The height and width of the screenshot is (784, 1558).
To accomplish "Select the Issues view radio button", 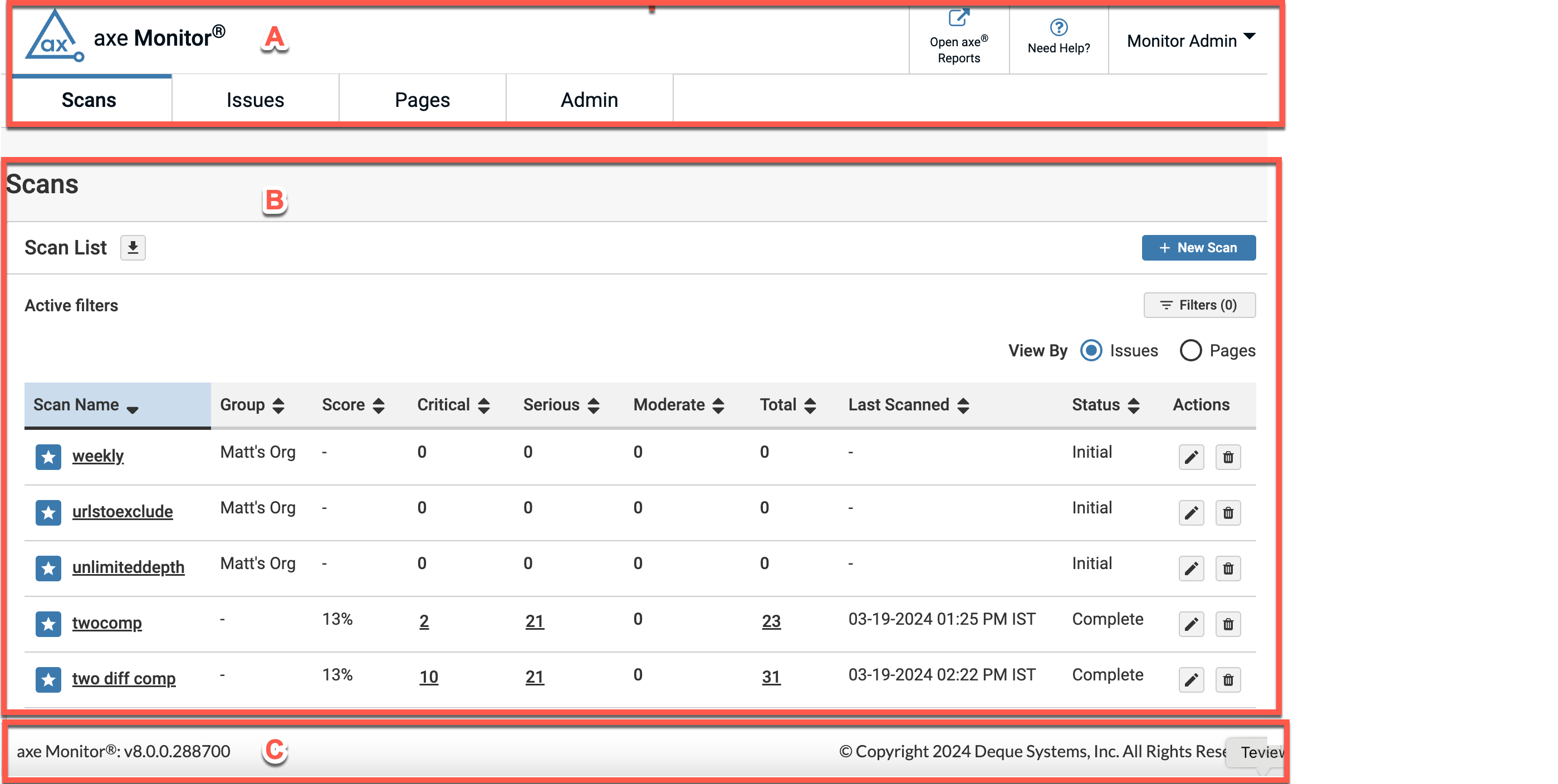I will [x=1091, y=351].
